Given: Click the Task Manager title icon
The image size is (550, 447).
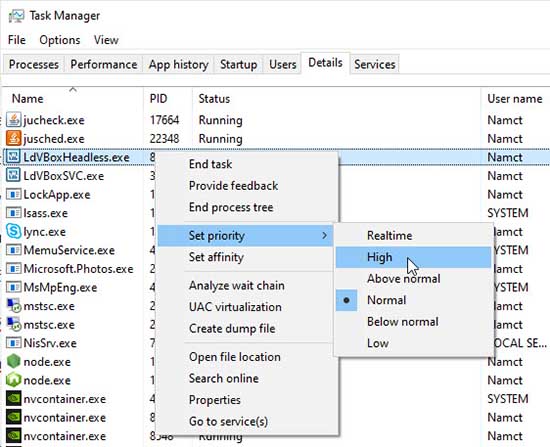Looking at the screenshot, I should (16, 16).
